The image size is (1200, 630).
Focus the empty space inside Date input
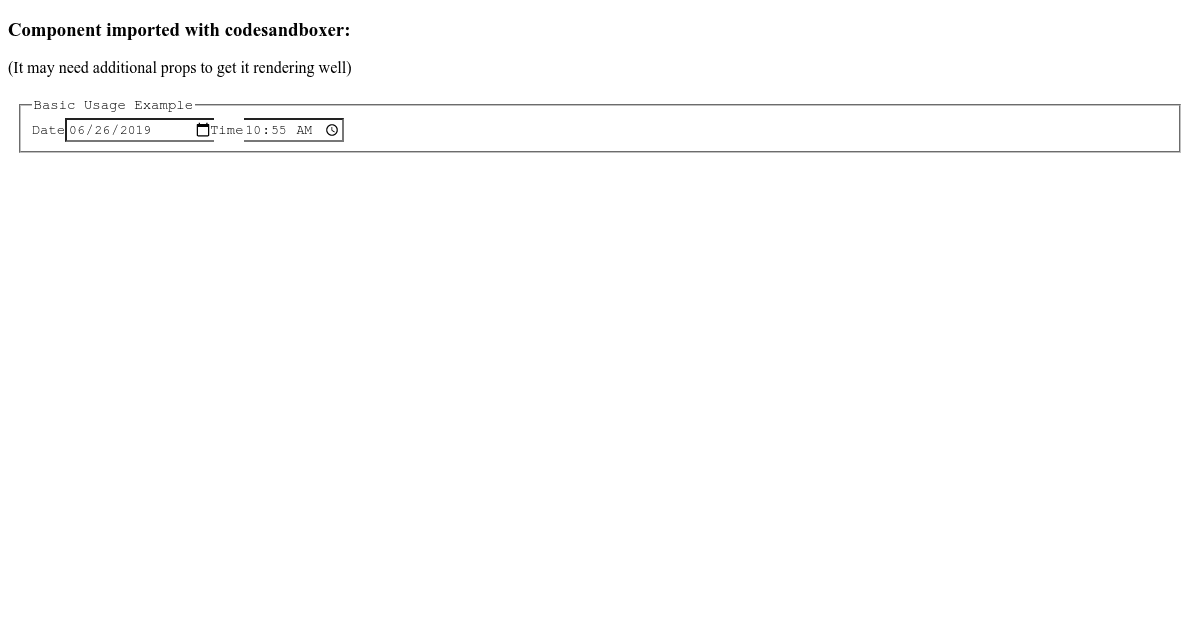(x=174, y=130)
